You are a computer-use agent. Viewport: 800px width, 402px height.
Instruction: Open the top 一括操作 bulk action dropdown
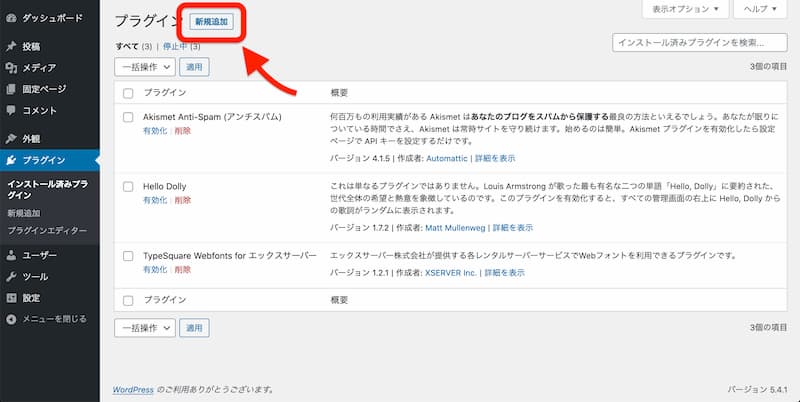pos(145,67)
